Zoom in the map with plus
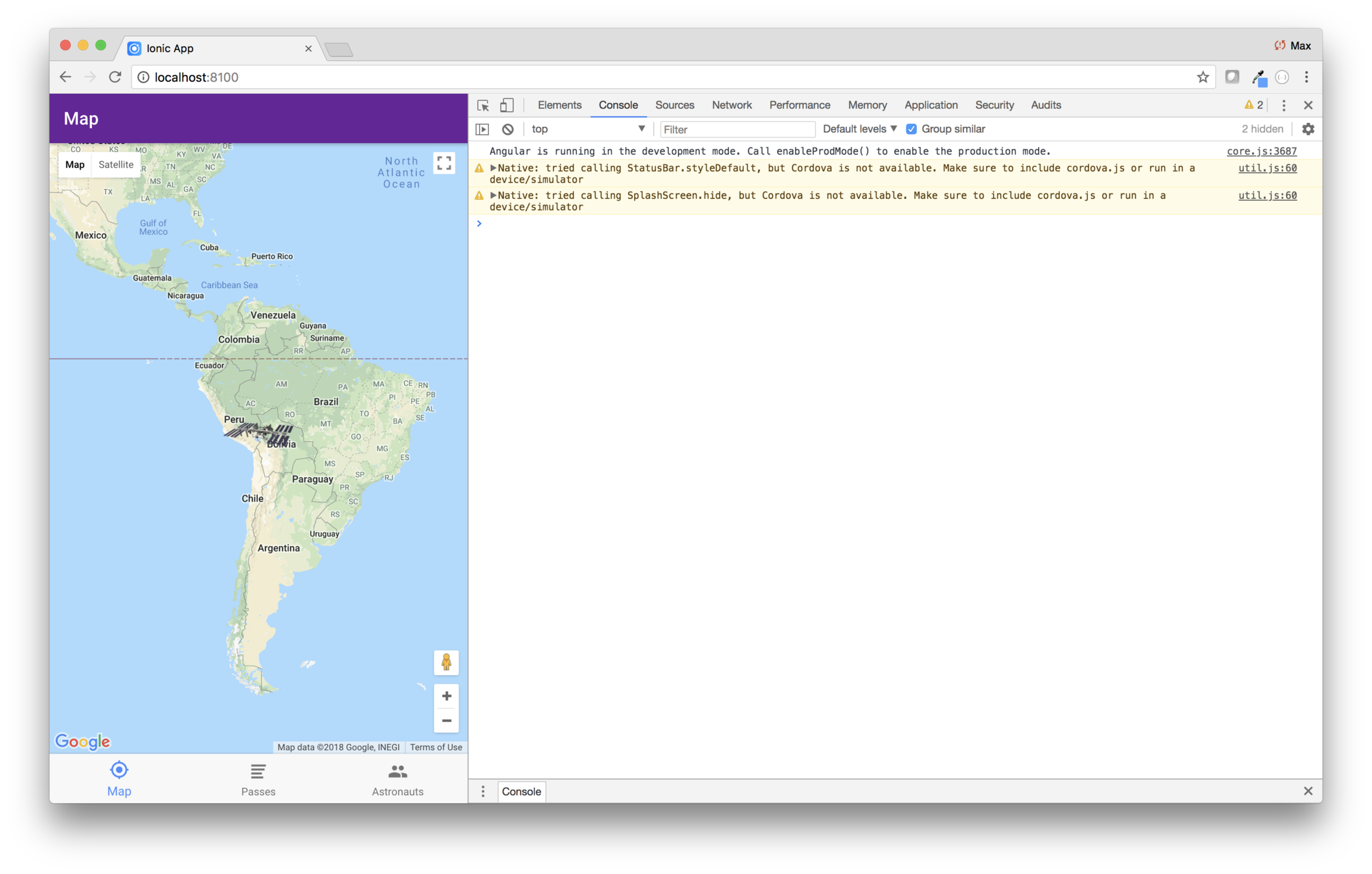1372x874 pixels. [x=446, y=697]
